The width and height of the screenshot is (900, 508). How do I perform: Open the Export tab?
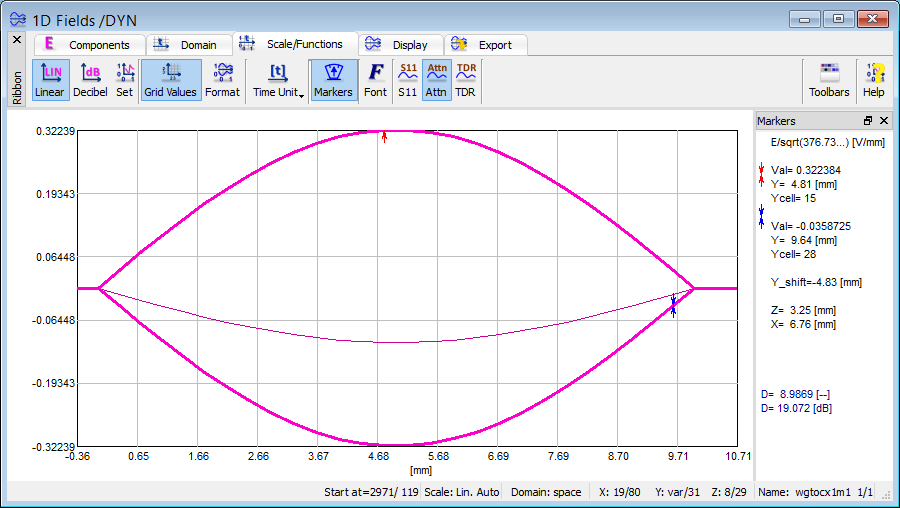484,45
